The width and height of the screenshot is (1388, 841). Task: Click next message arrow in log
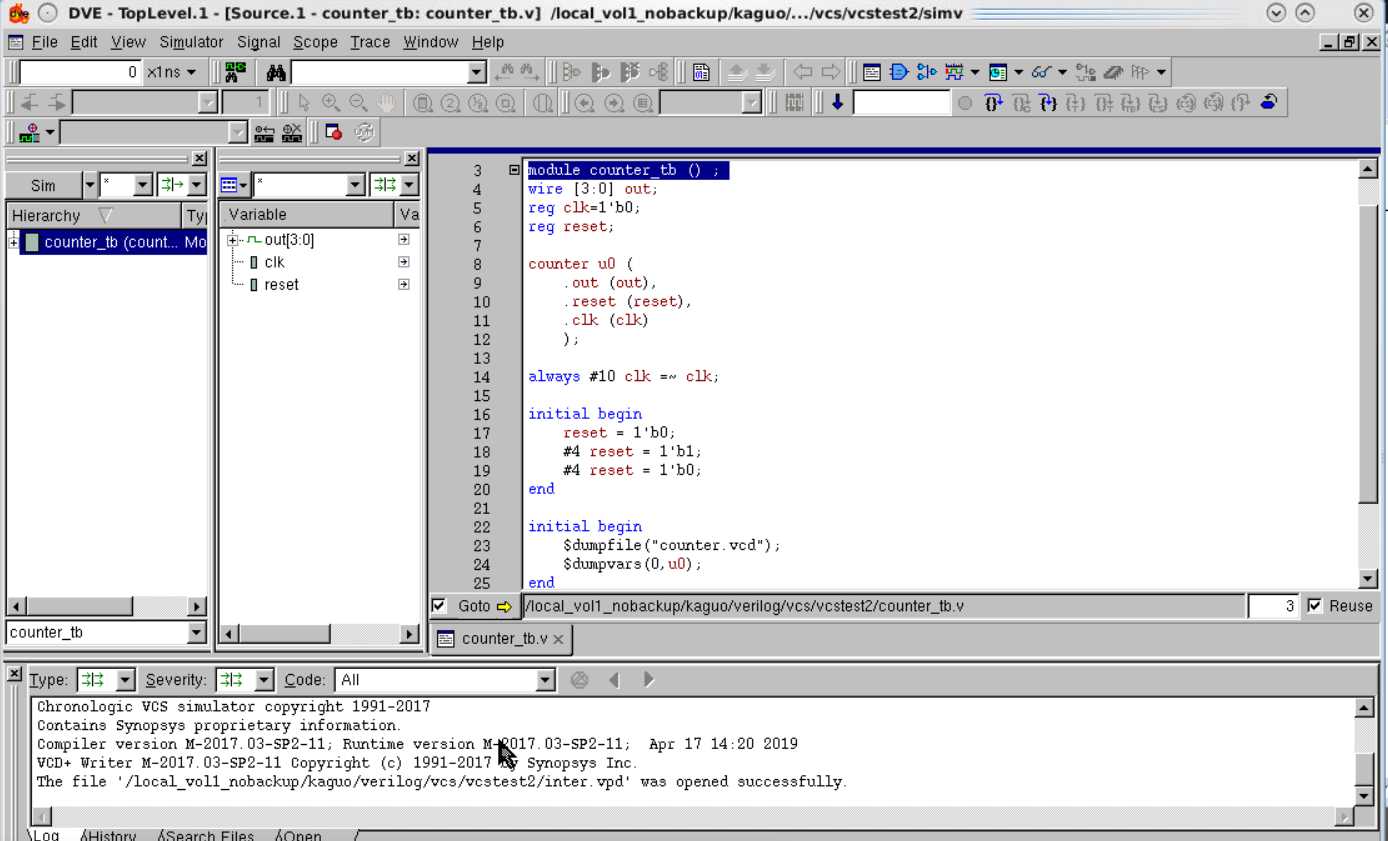(648, 680)
